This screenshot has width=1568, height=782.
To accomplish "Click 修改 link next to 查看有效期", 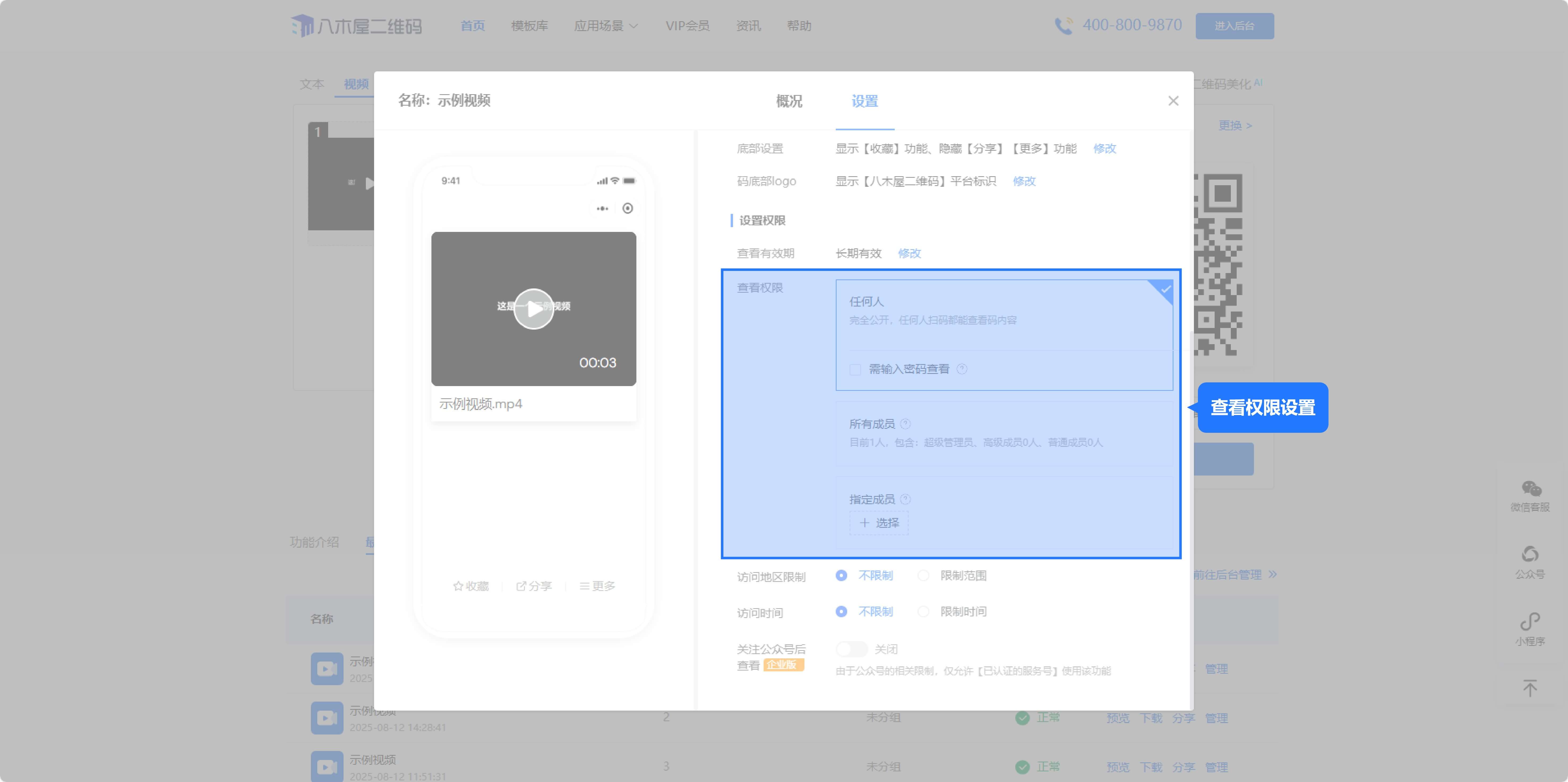I will (909, 253).
